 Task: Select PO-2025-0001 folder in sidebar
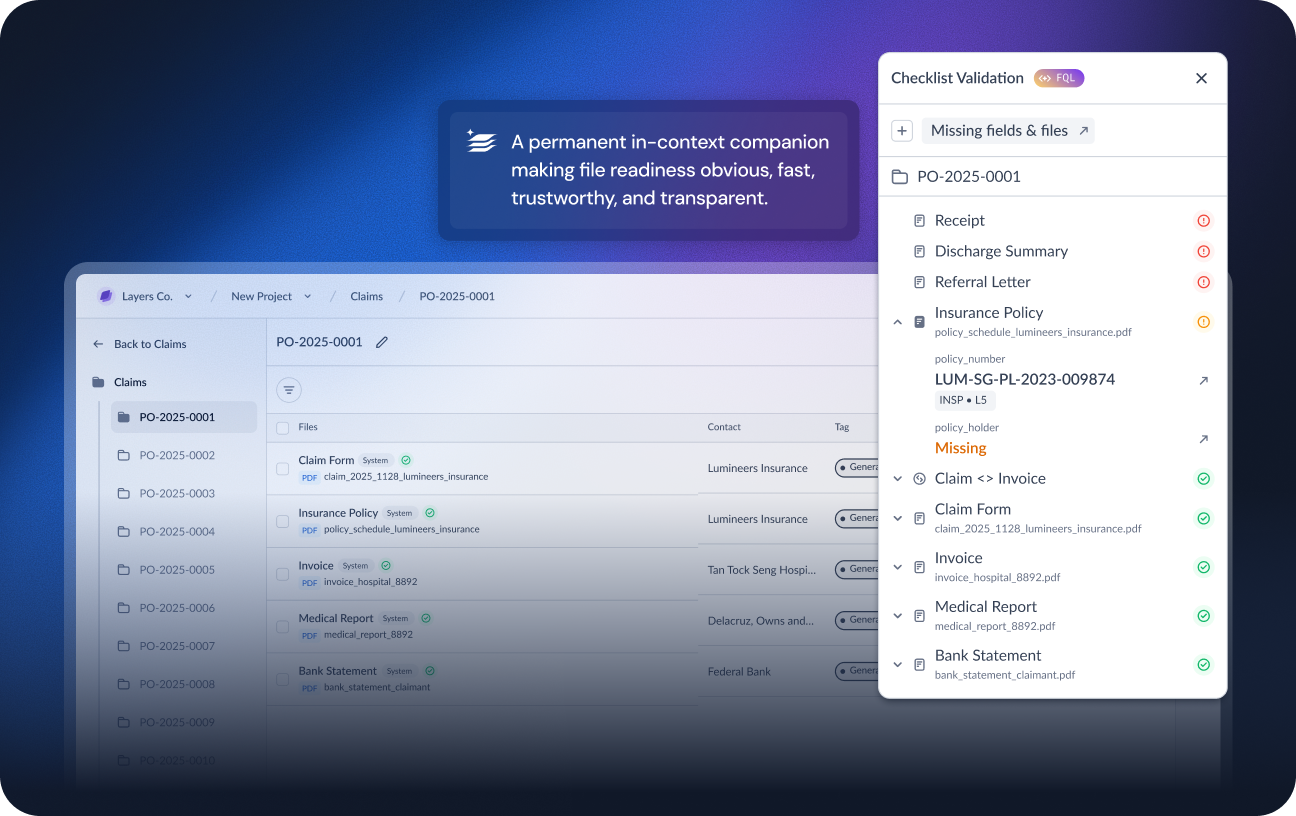pyautogui.click(x=184, y=418)
